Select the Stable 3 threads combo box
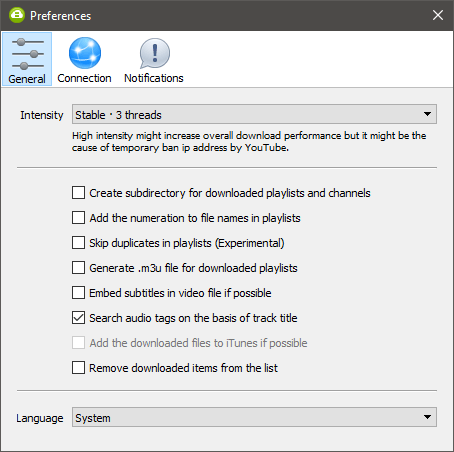The width and height of the screenshot is (454, 452). [254, 114]
